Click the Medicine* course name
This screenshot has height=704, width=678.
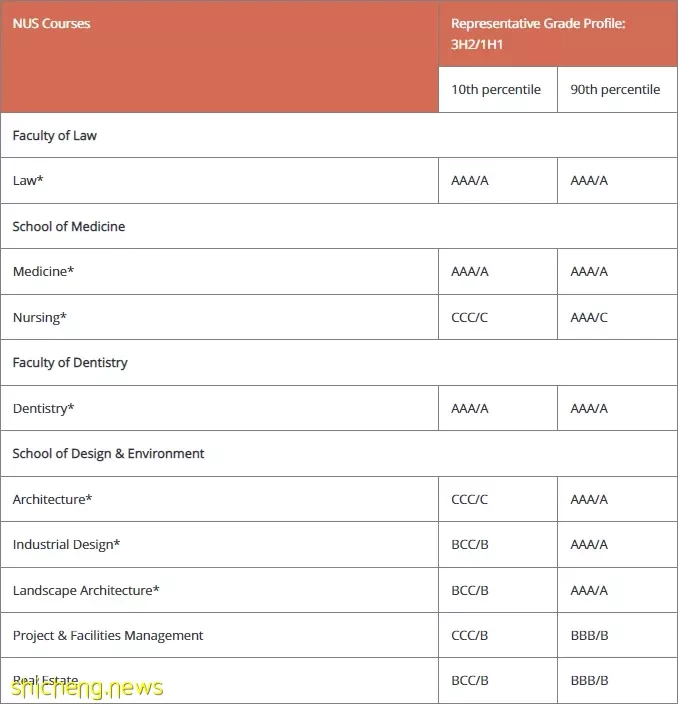pos(43,272)
